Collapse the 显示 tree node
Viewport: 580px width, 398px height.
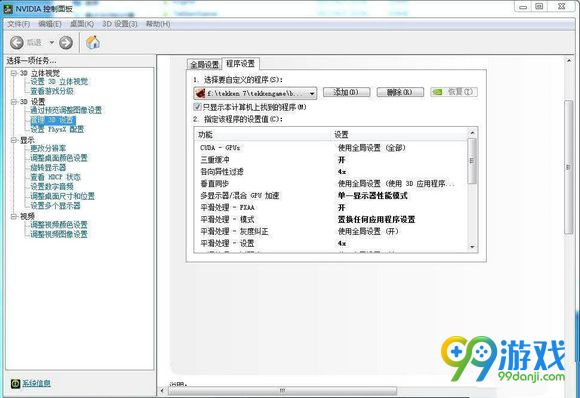coord(14,140)
